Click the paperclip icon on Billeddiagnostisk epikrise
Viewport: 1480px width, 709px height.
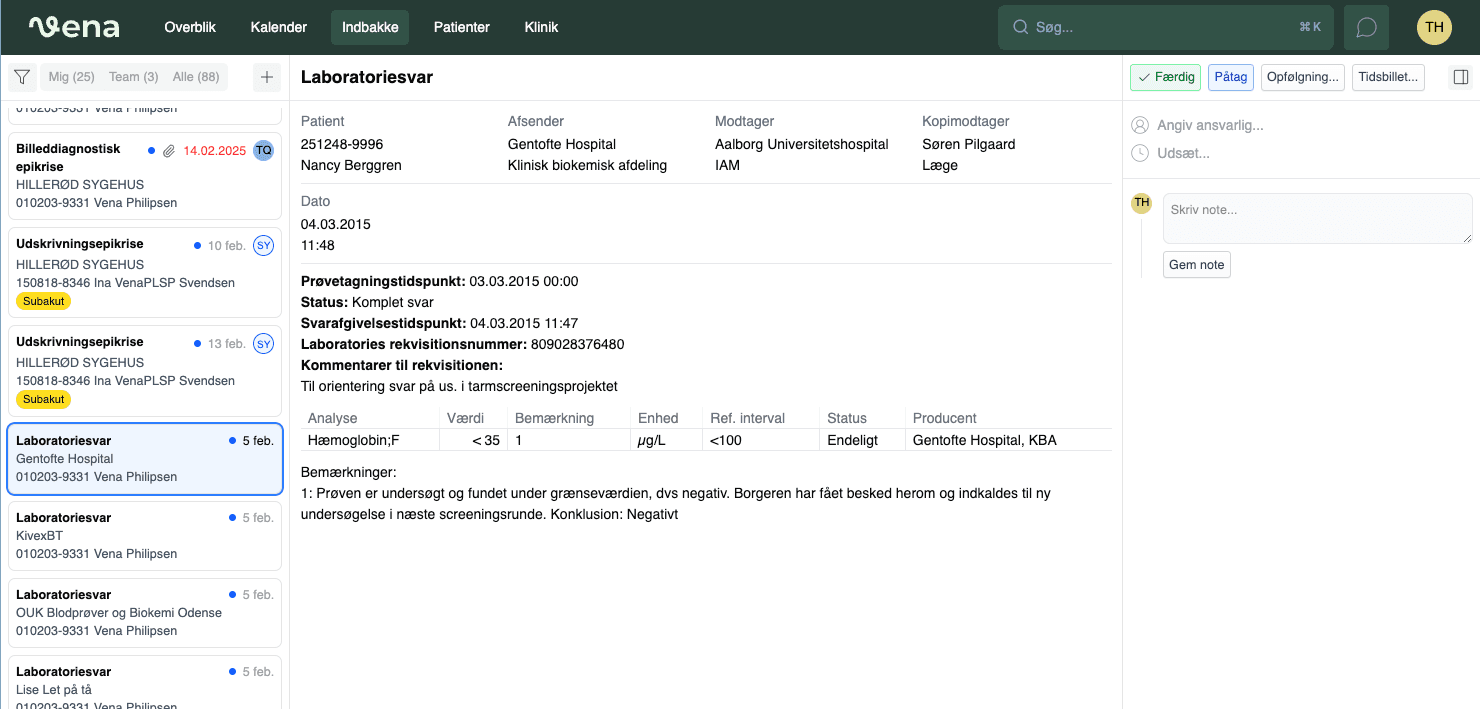[x=166, y=149]
